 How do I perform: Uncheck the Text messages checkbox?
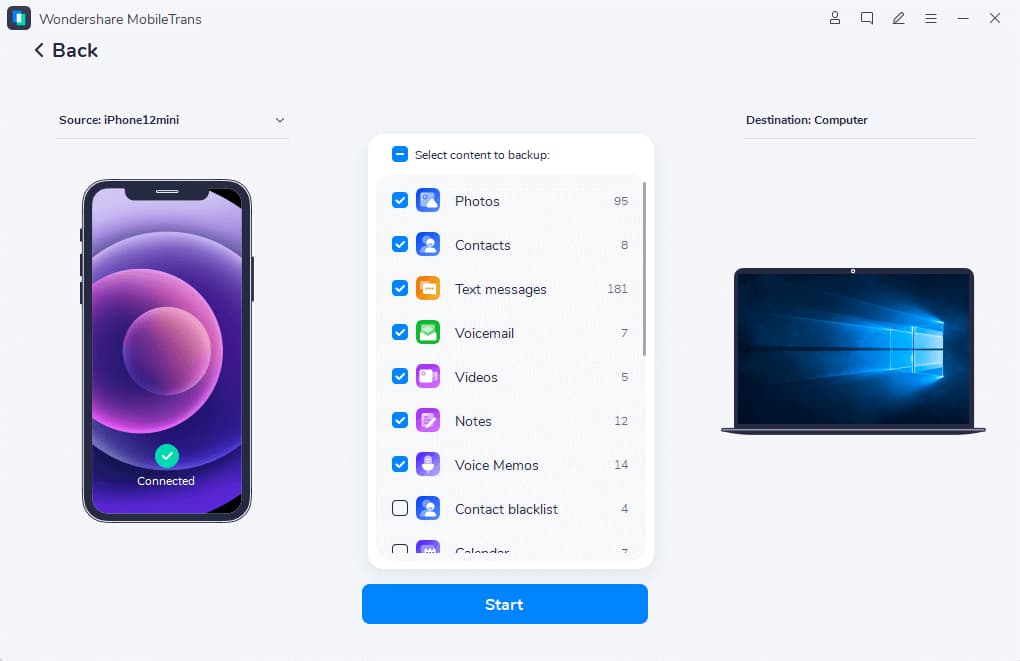tap(399, 288)
